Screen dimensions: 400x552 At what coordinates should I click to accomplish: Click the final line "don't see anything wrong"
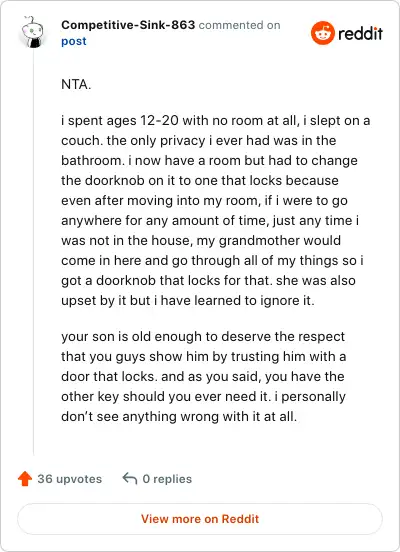click(x=179, y=416)
